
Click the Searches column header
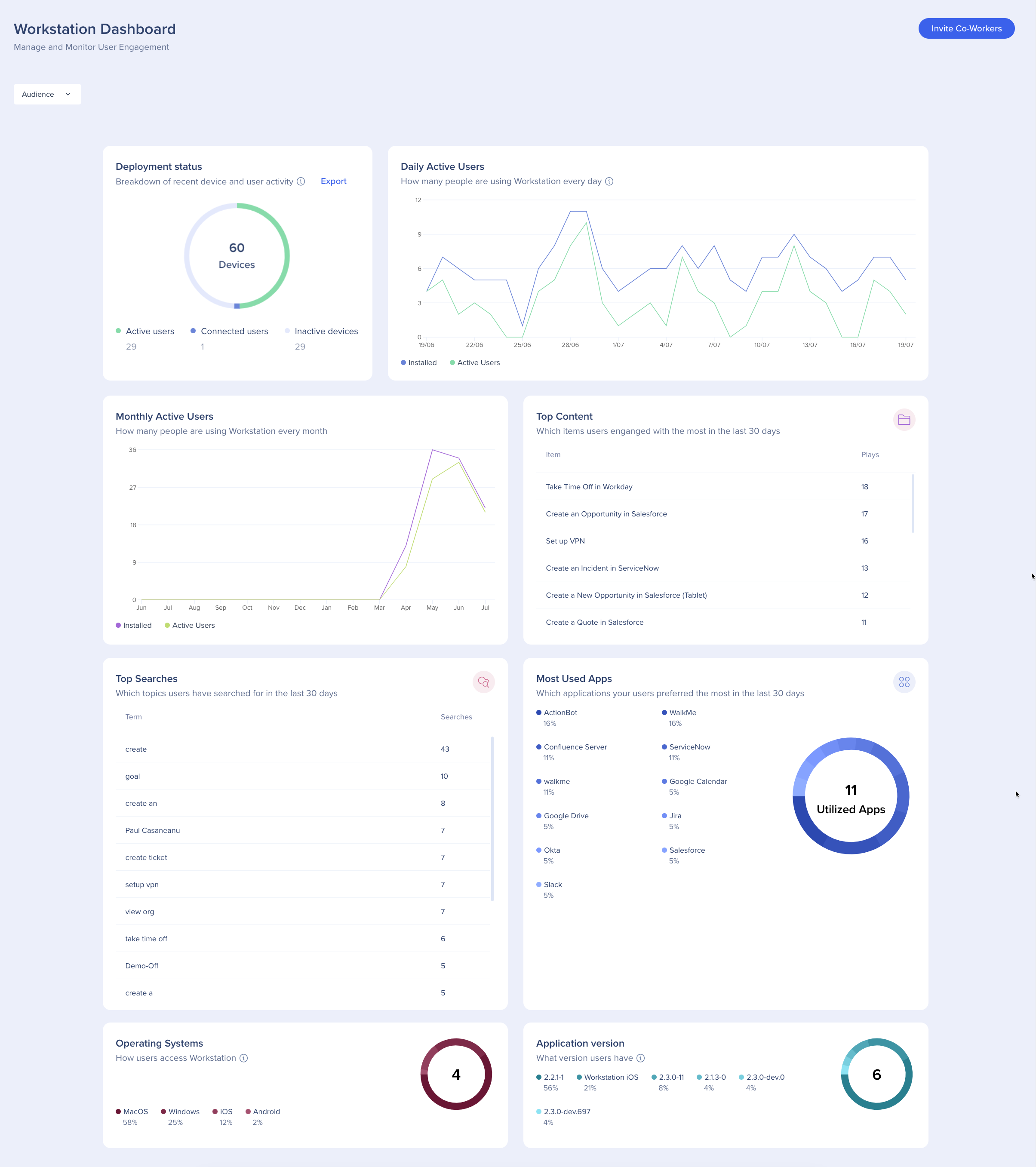(456, 716)
